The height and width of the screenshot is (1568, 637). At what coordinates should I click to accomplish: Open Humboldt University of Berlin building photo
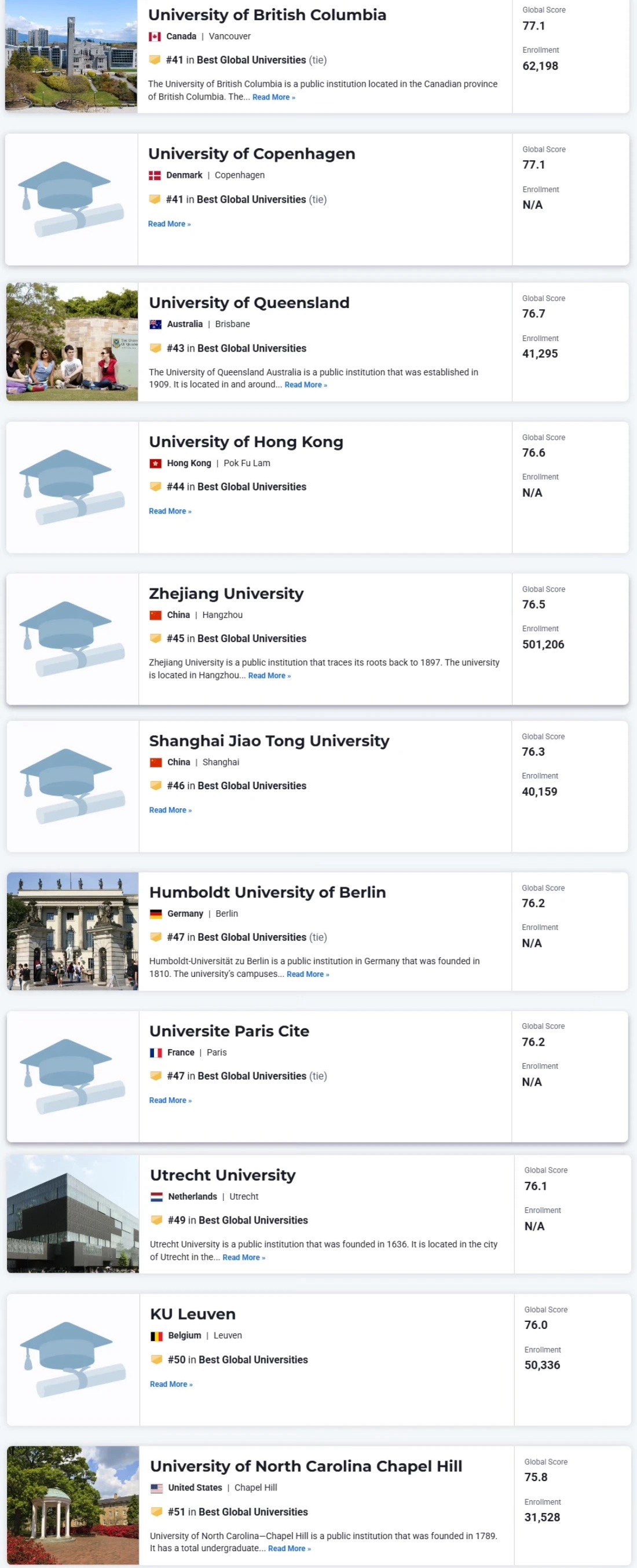click(73, 931)
